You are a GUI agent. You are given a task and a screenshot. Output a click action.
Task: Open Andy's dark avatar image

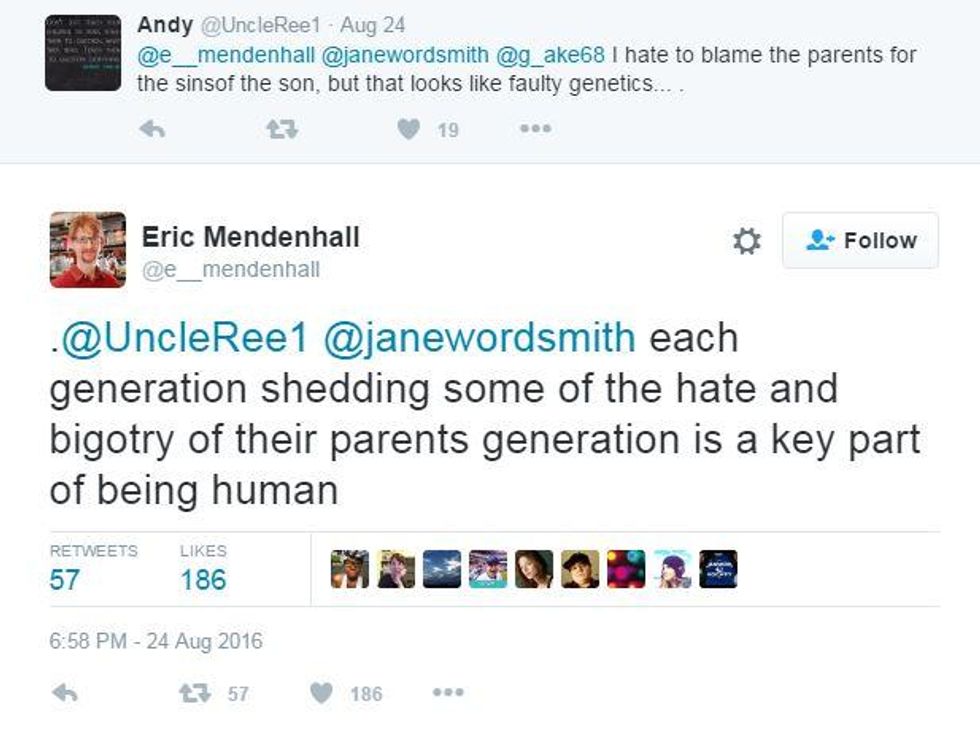82,53
